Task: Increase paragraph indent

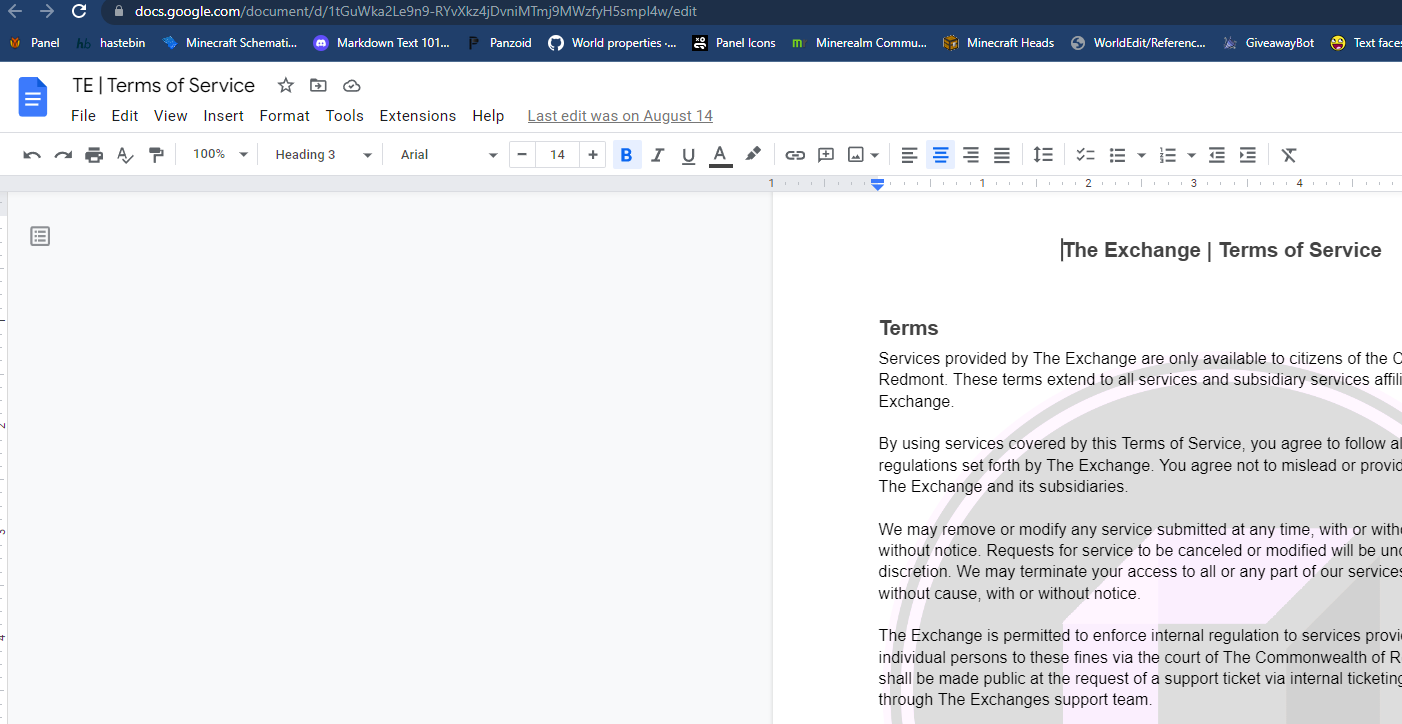Action: [1247, 155]
